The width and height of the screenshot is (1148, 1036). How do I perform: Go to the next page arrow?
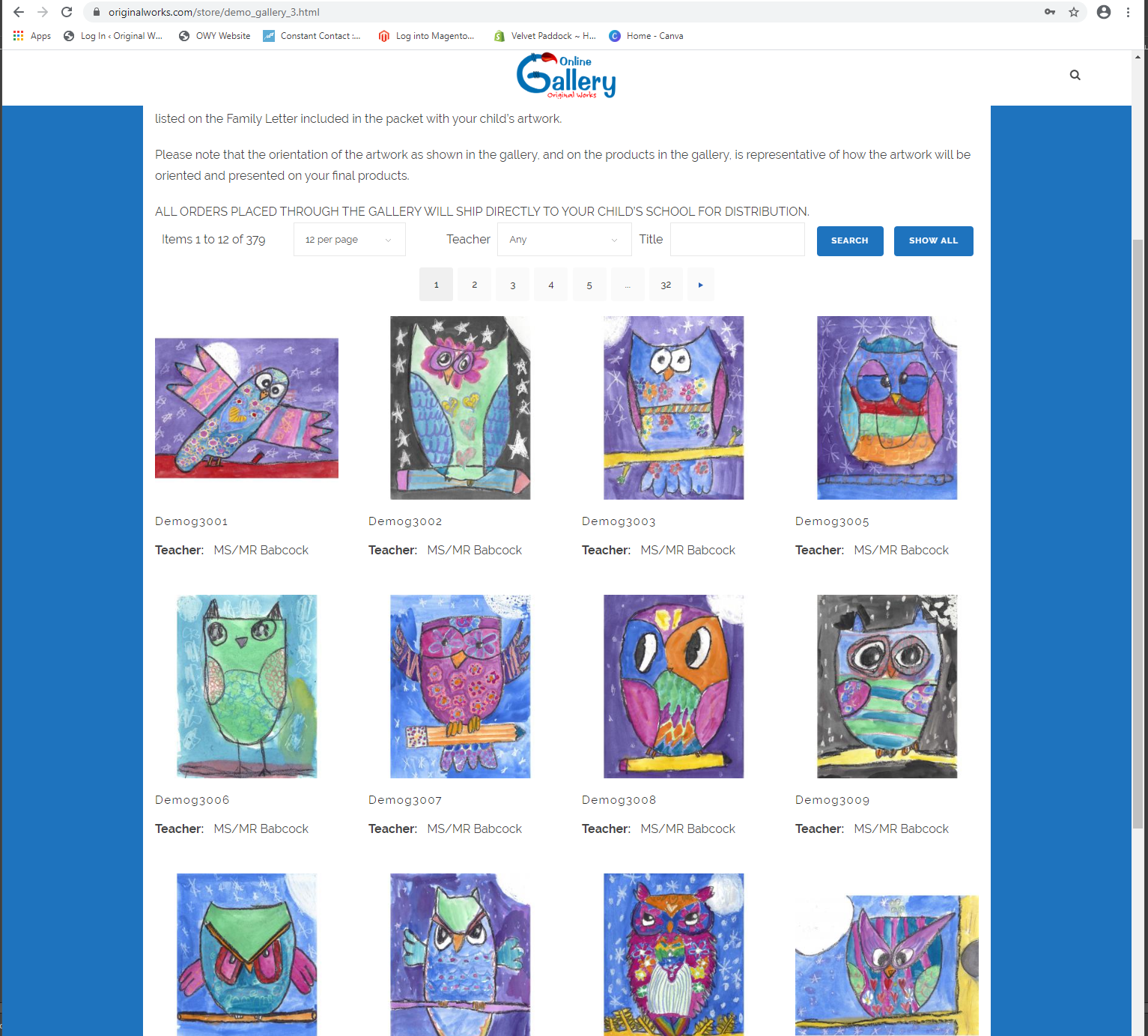click(700, 285)
